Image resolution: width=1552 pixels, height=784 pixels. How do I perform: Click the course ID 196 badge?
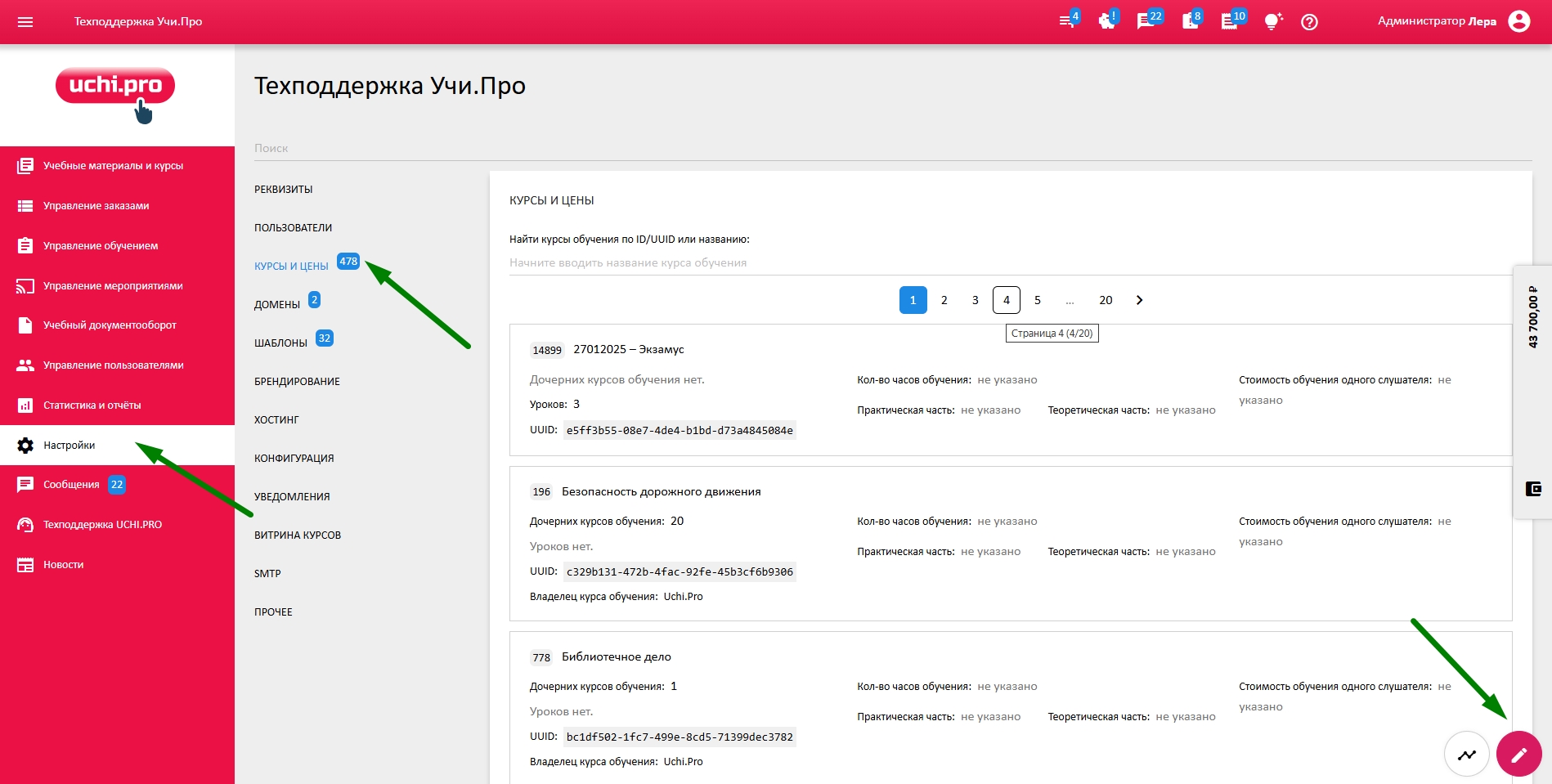(x=541, y=492)
